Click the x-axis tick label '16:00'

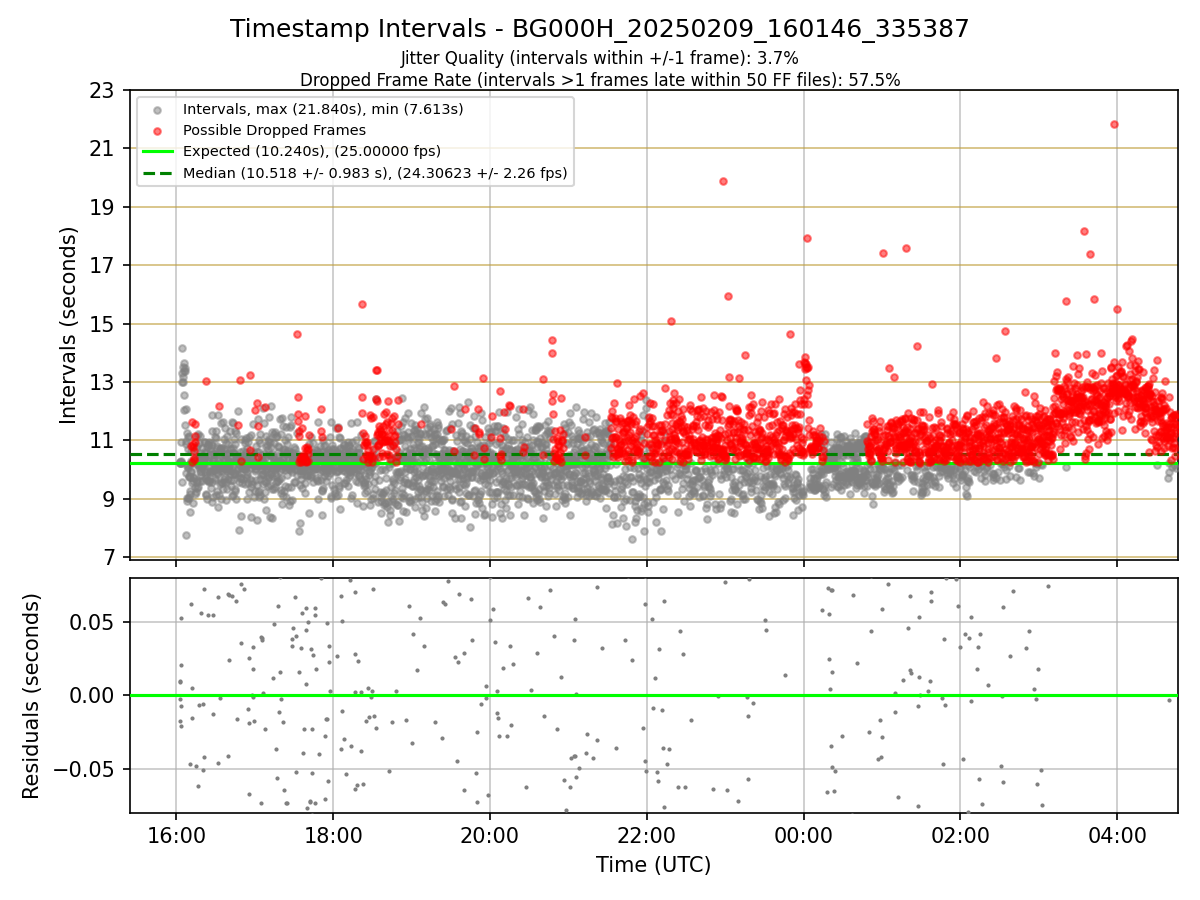(176, 834)
